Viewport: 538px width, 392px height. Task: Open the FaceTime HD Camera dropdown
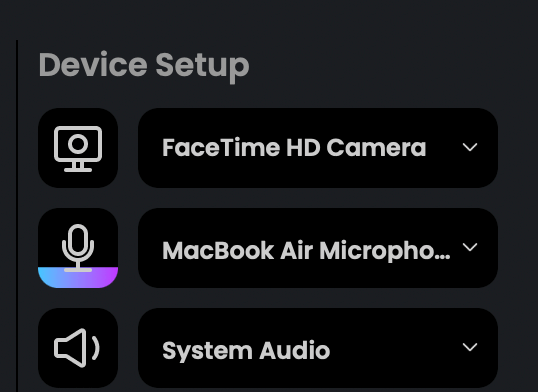tap(318, 148)
